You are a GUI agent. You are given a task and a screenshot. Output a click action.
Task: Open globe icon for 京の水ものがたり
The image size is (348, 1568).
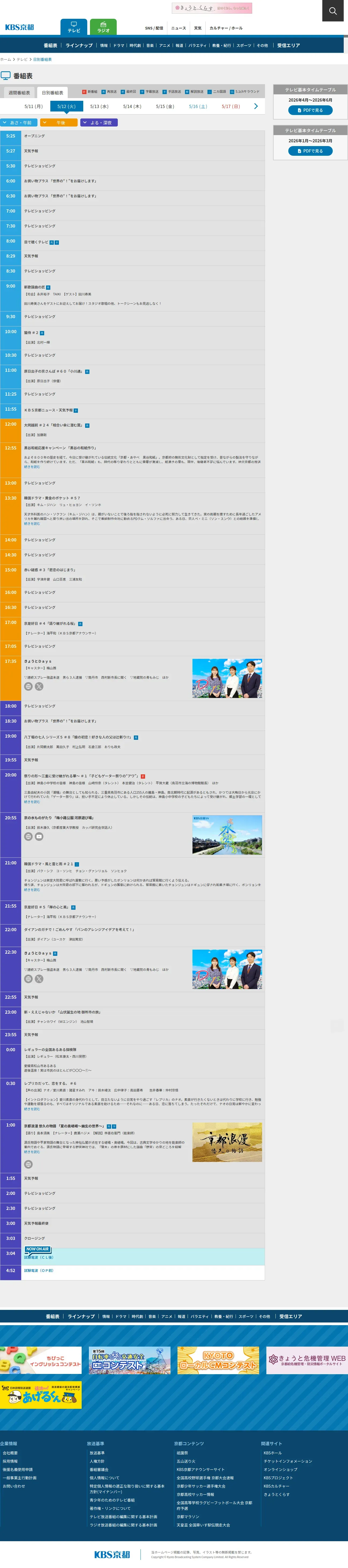tap(28, 836)
